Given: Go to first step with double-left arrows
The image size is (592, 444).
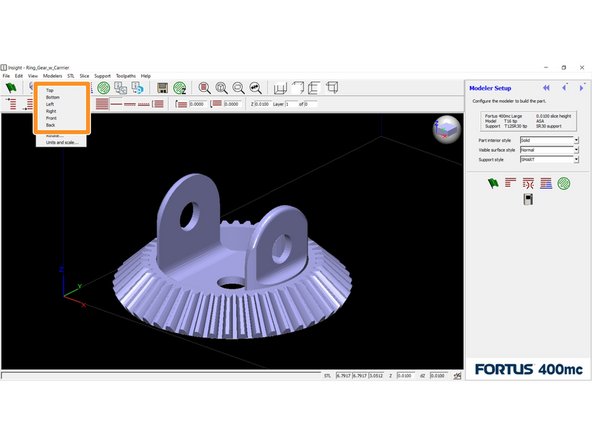Looking at the screenshot, I should (x=546, y=88).
